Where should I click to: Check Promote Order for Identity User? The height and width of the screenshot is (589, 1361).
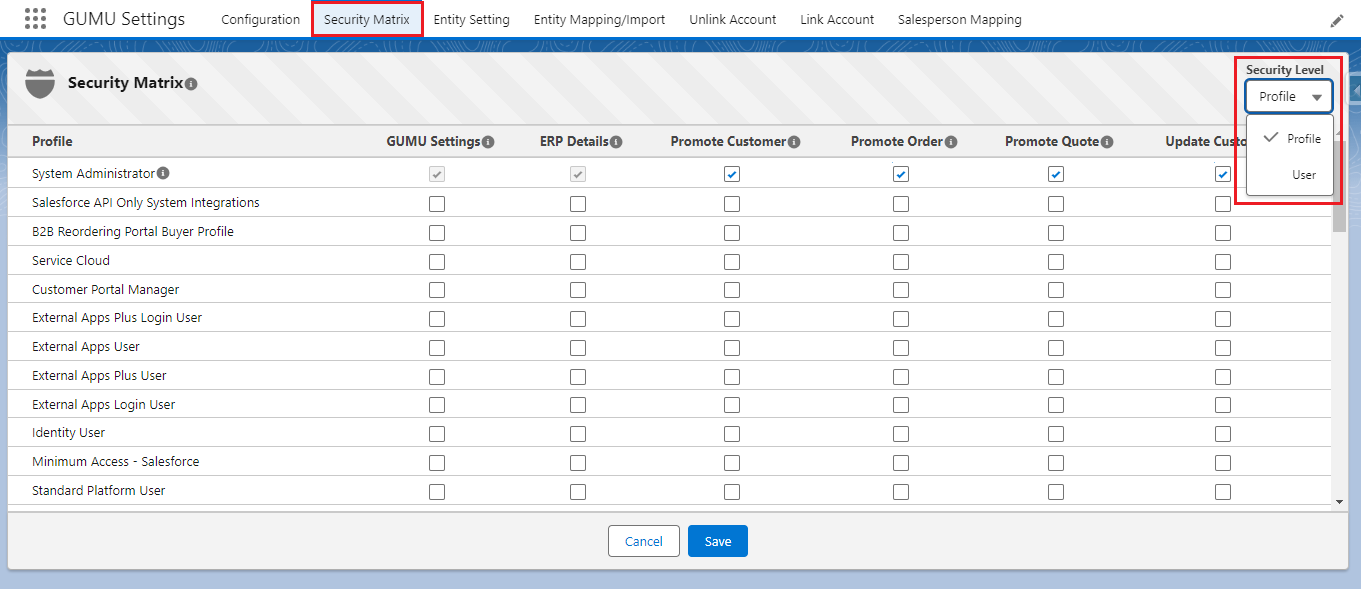901,434
